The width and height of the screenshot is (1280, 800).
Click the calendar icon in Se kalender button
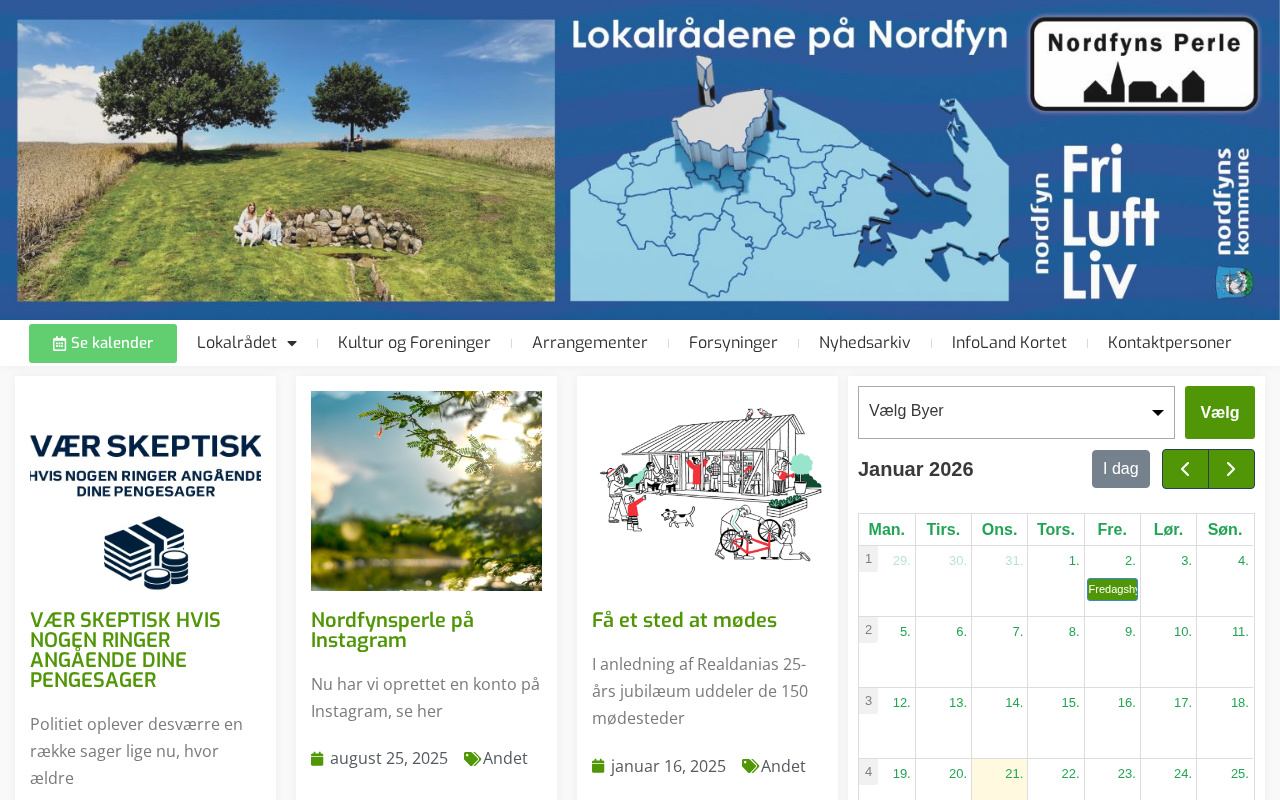click(x=60, y=344)
